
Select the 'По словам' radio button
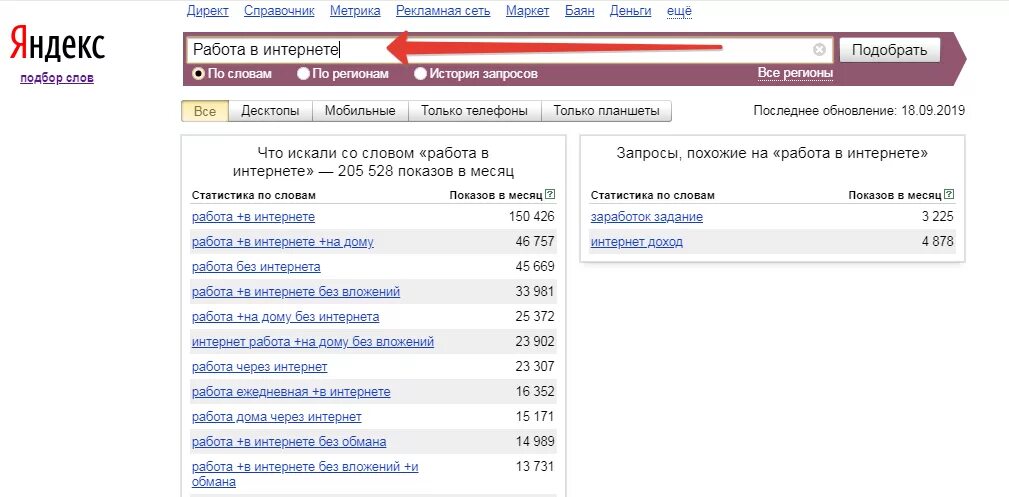(199, 74)
